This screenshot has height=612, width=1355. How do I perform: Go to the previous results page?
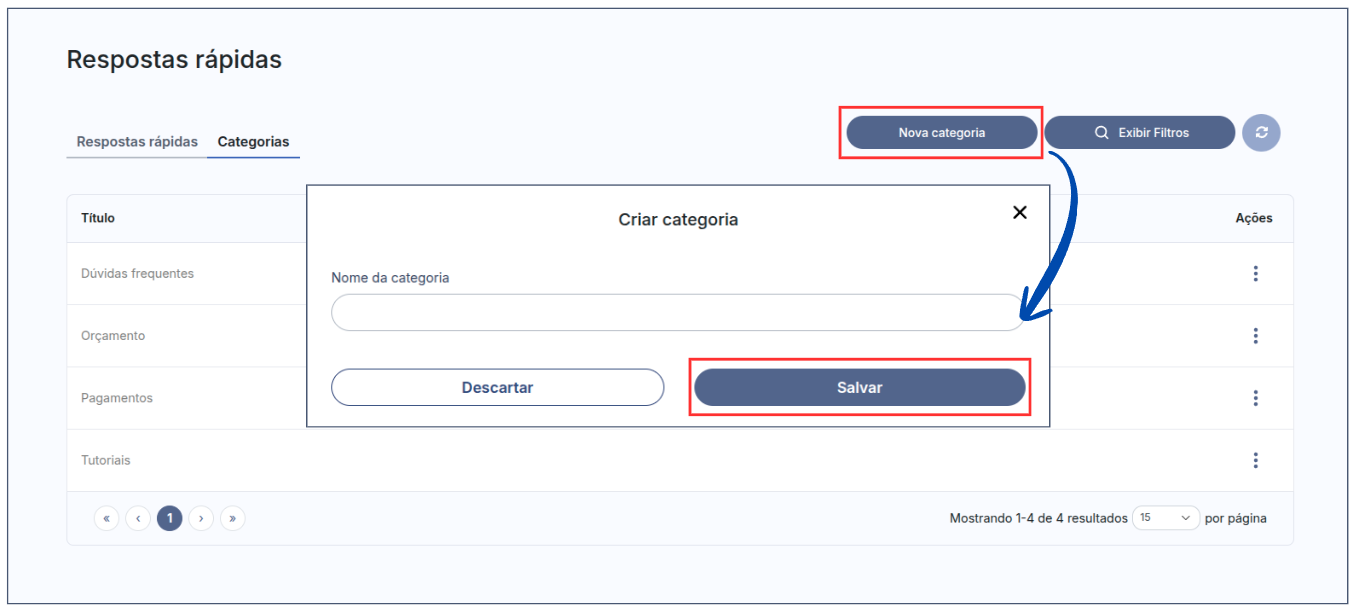[x=138, y=518]
